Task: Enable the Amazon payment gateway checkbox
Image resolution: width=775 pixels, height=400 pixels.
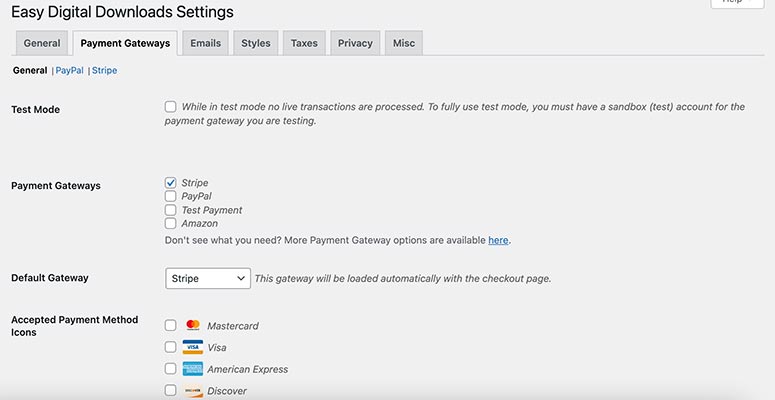Action: 171,223
